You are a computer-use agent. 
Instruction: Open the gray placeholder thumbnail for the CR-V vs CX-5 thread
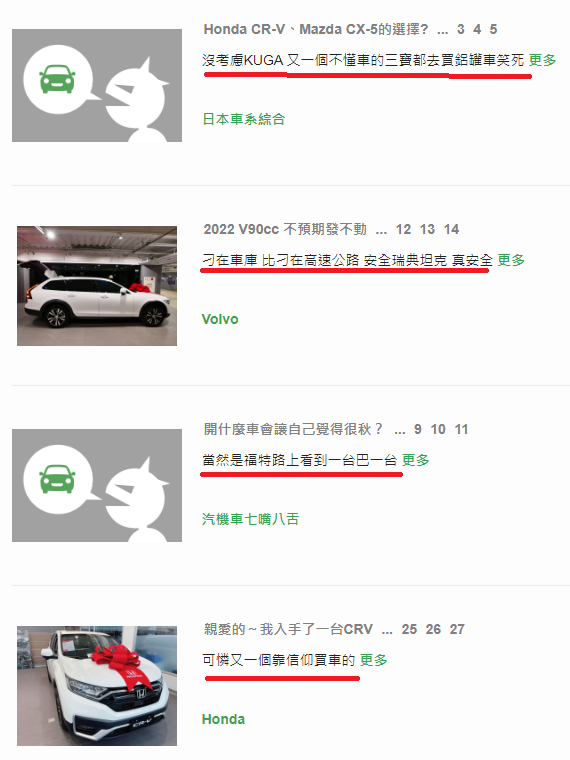[x=97, y=85]
